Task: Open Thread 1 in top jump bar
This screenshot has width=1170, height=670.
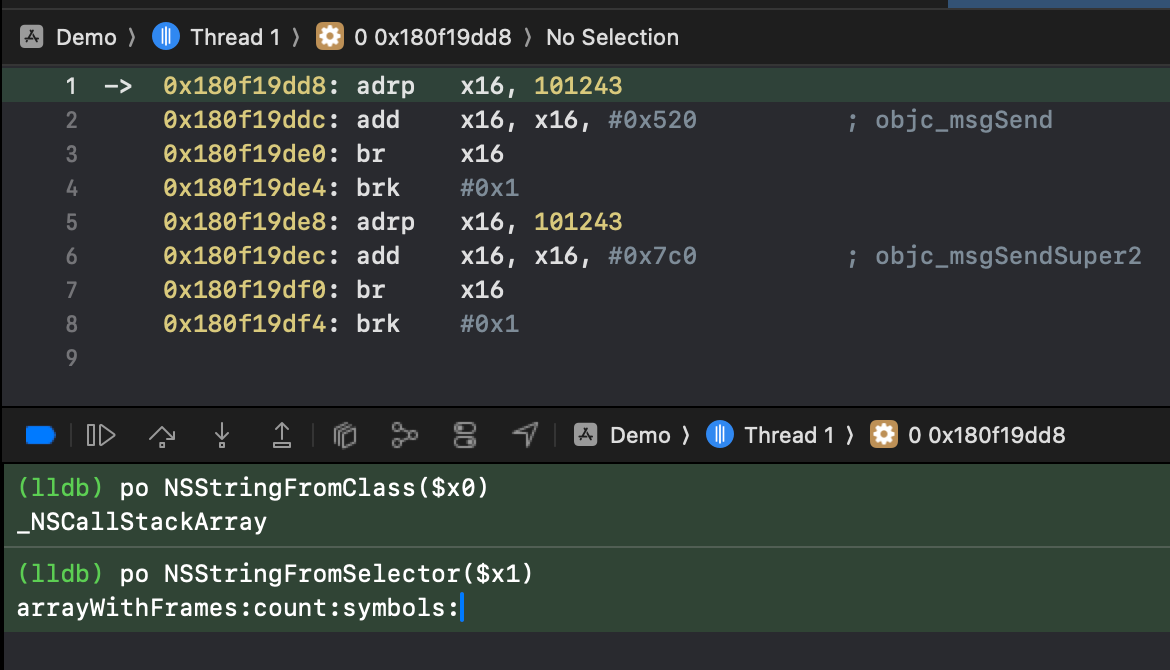Action: (216, 37)
